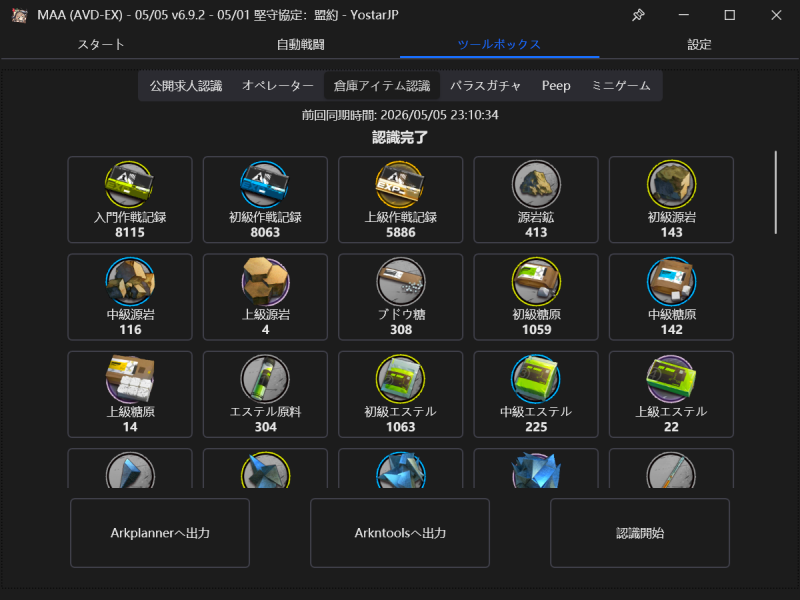
Task: Click the MAA app icon in title bar
Action: click(x=19, y=15)
